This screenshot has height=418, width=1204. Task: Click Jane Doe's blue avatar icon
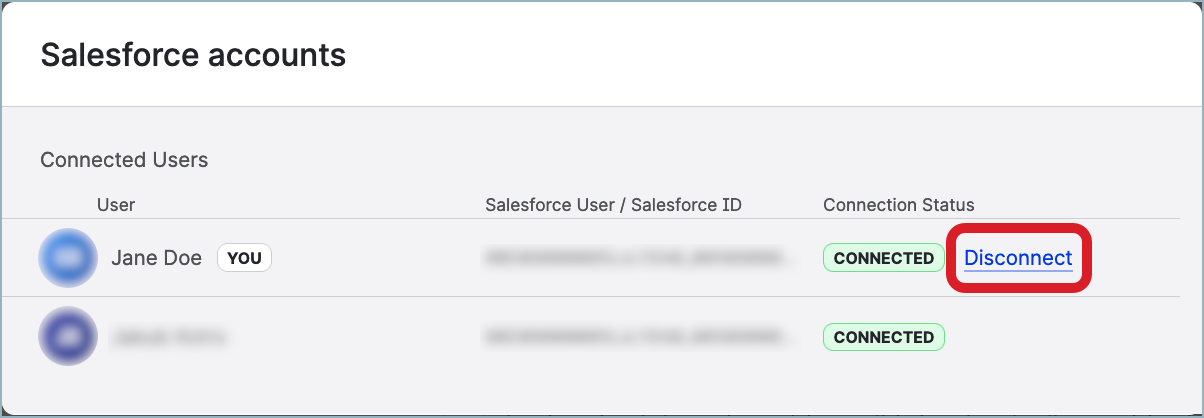tap(68, 258)
